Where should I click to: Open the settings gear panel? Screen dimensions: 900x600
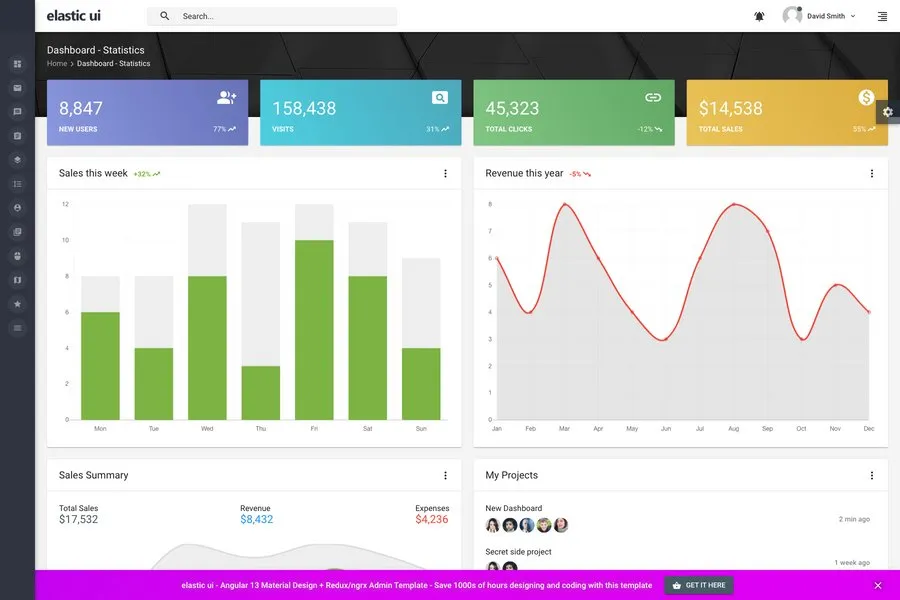(x=887, y=112)
